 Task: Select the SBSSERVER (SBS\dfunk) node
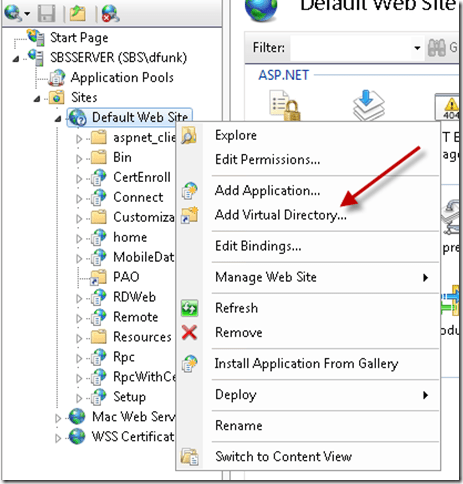click(x=118, y=57)
